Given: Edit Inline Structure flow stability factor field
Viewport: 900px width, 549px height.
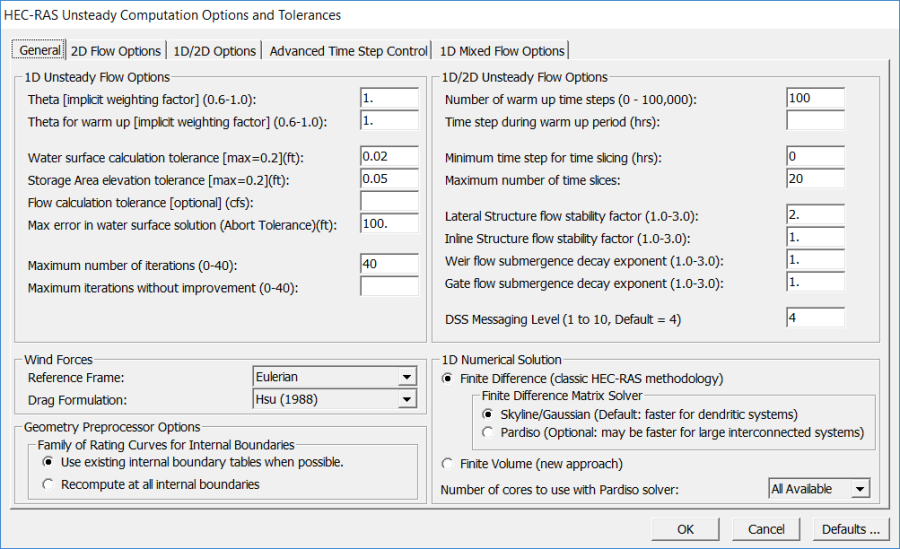Looking at the screenshot, I should (815, 237).
